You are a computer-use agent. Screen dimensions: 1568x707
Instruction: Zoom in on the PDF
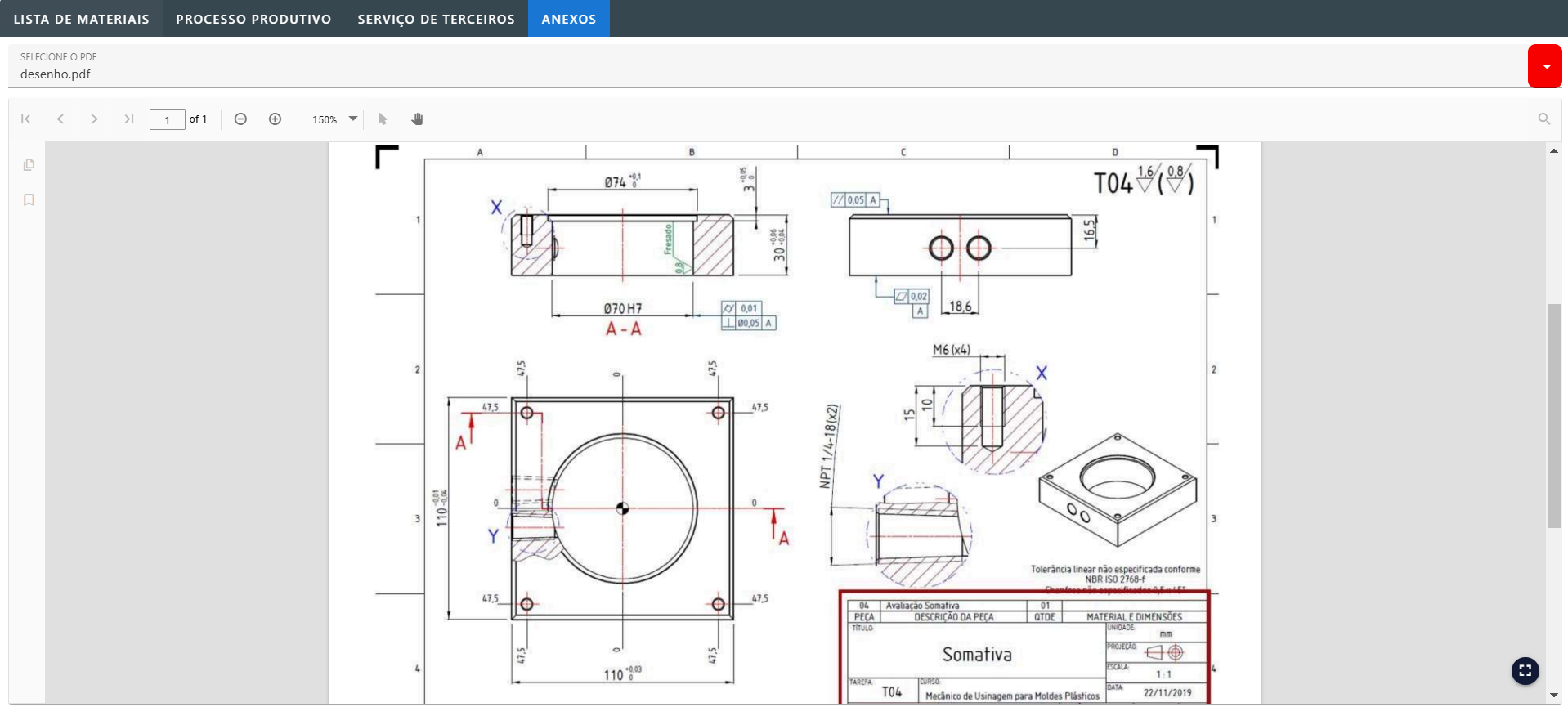click(x=276, y=119)
